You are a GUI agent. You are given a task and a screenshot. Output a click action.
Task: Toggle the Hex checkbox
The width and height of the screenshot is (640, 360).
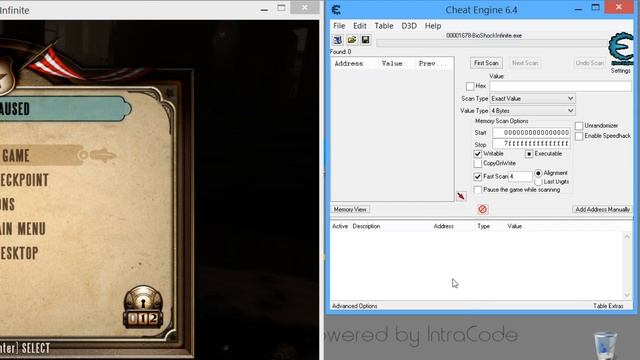click(x=470, y=86)
